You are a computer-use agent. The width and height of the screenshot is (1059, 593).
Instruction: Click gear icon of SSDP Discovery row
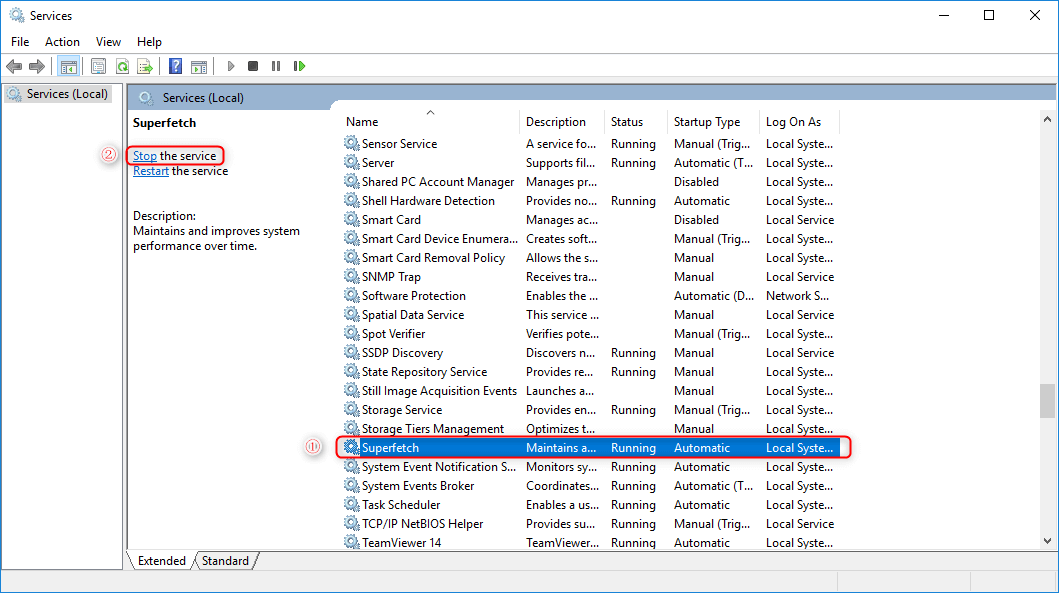coord(351,352)
